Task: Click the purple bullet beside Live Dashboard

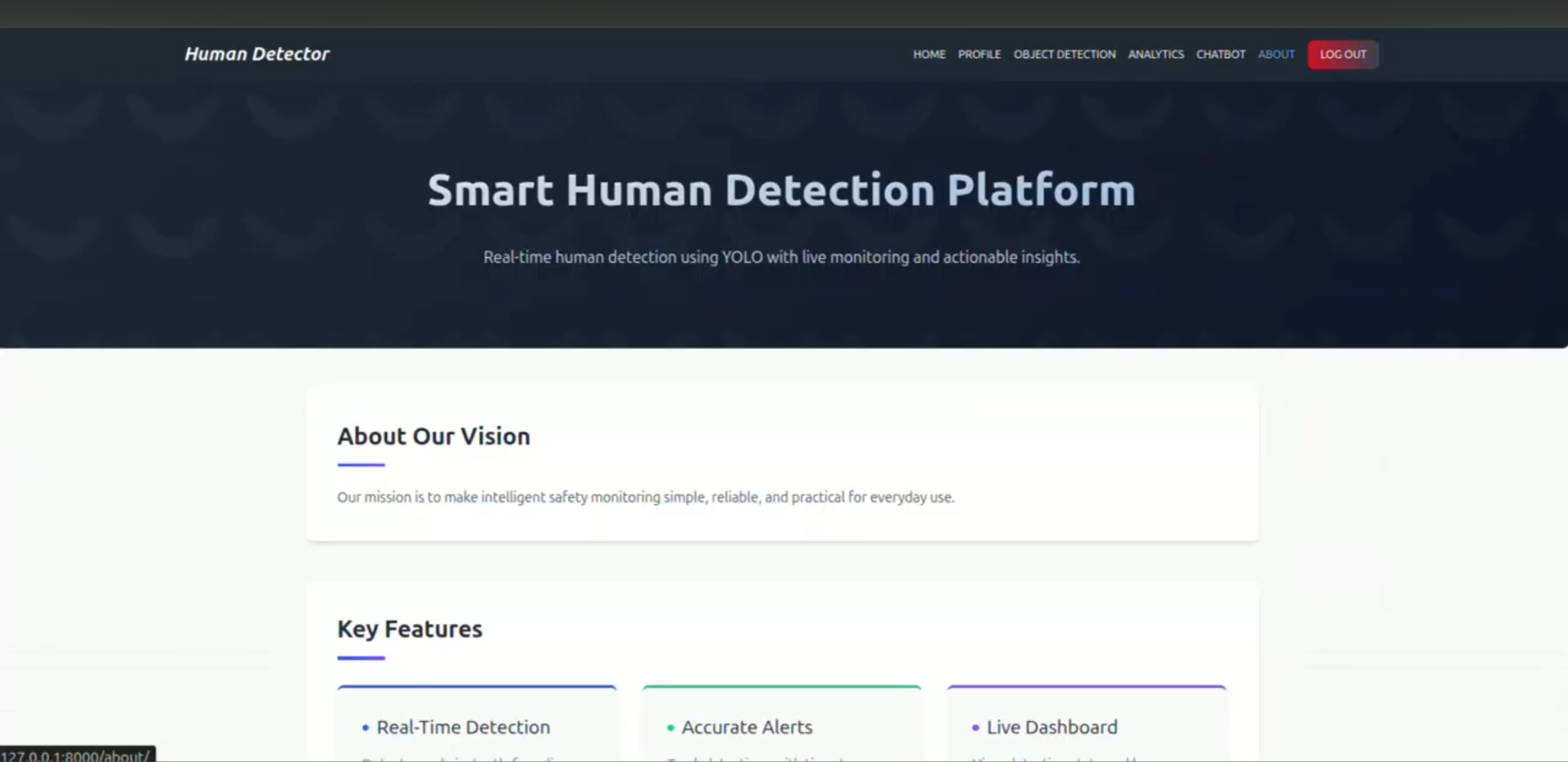Action: [975, 727]
